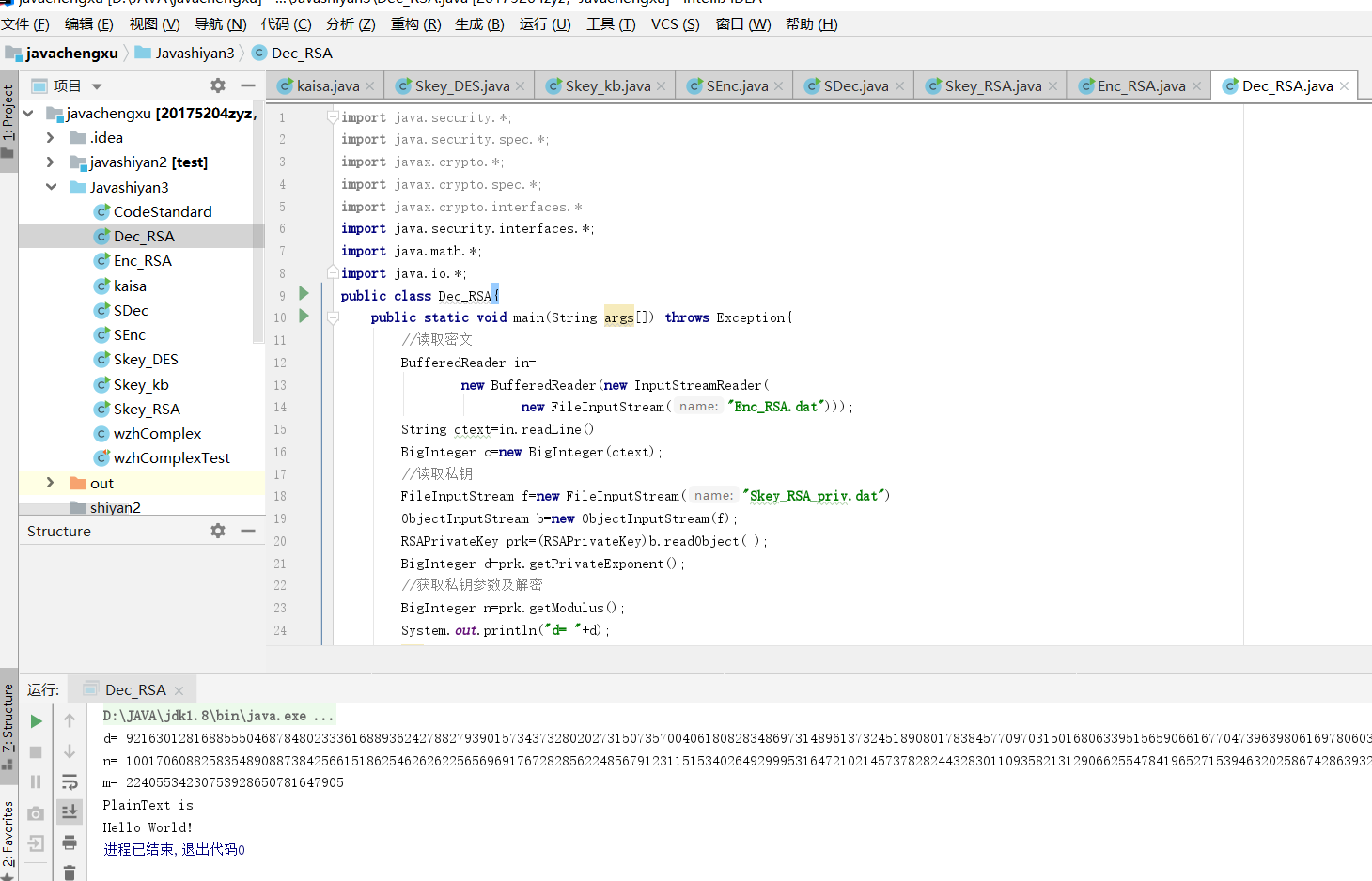Fold main method at line 10
The height and width of the screenshot is (881, 1372).
(x=333, y=317)
